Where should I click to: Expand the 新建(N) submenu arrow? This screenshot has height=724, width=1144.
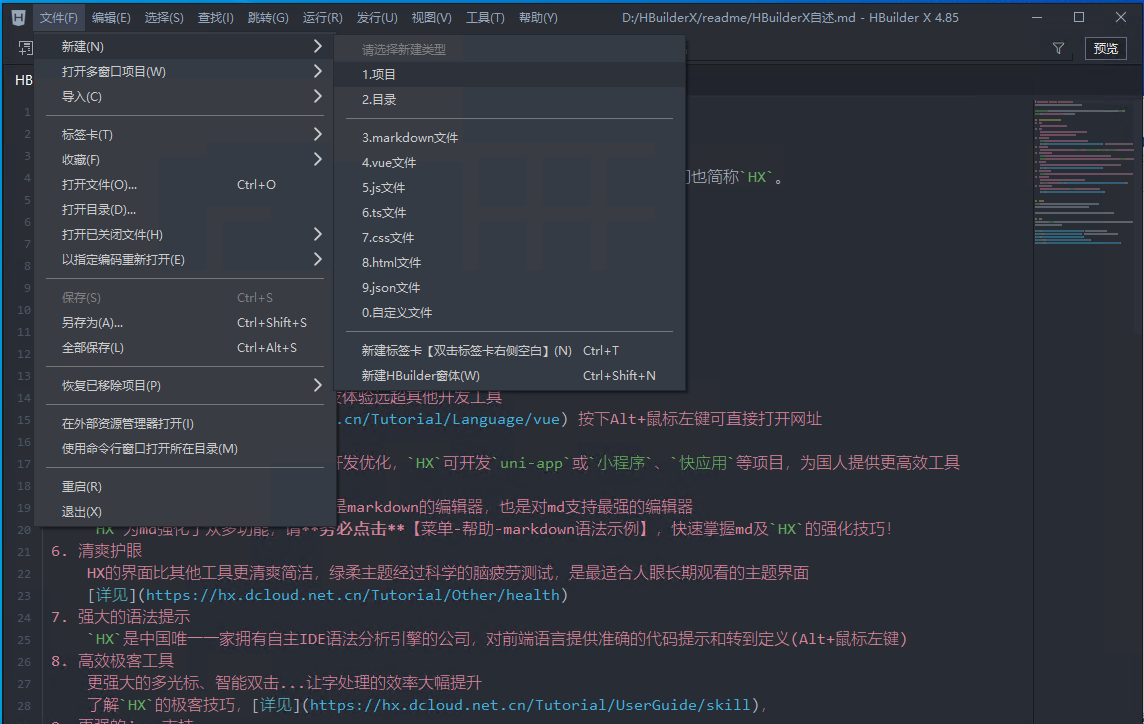coord(317,47)
